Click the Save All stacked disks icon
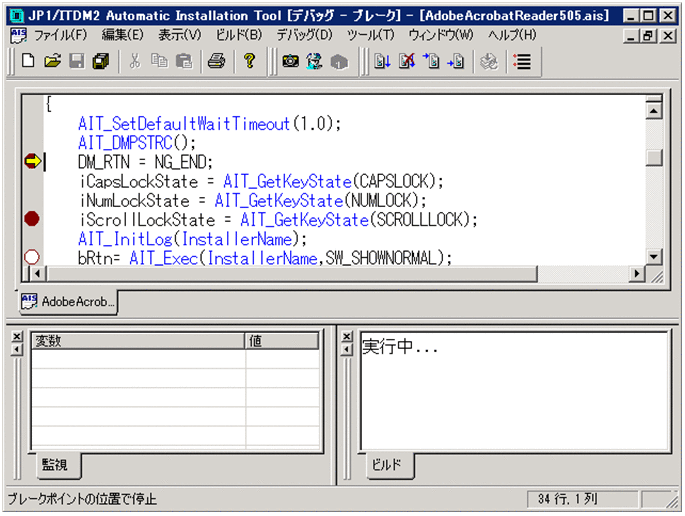 click(101, 61)
